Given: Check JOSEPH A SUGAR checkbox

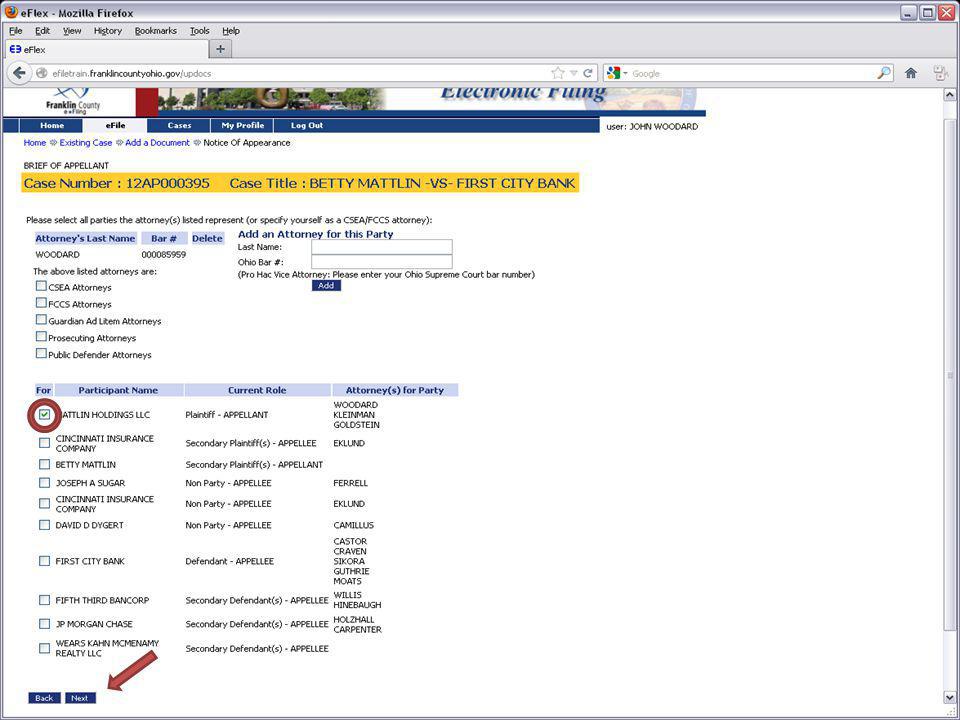Looking at the screenshot, I should [44, 482].
